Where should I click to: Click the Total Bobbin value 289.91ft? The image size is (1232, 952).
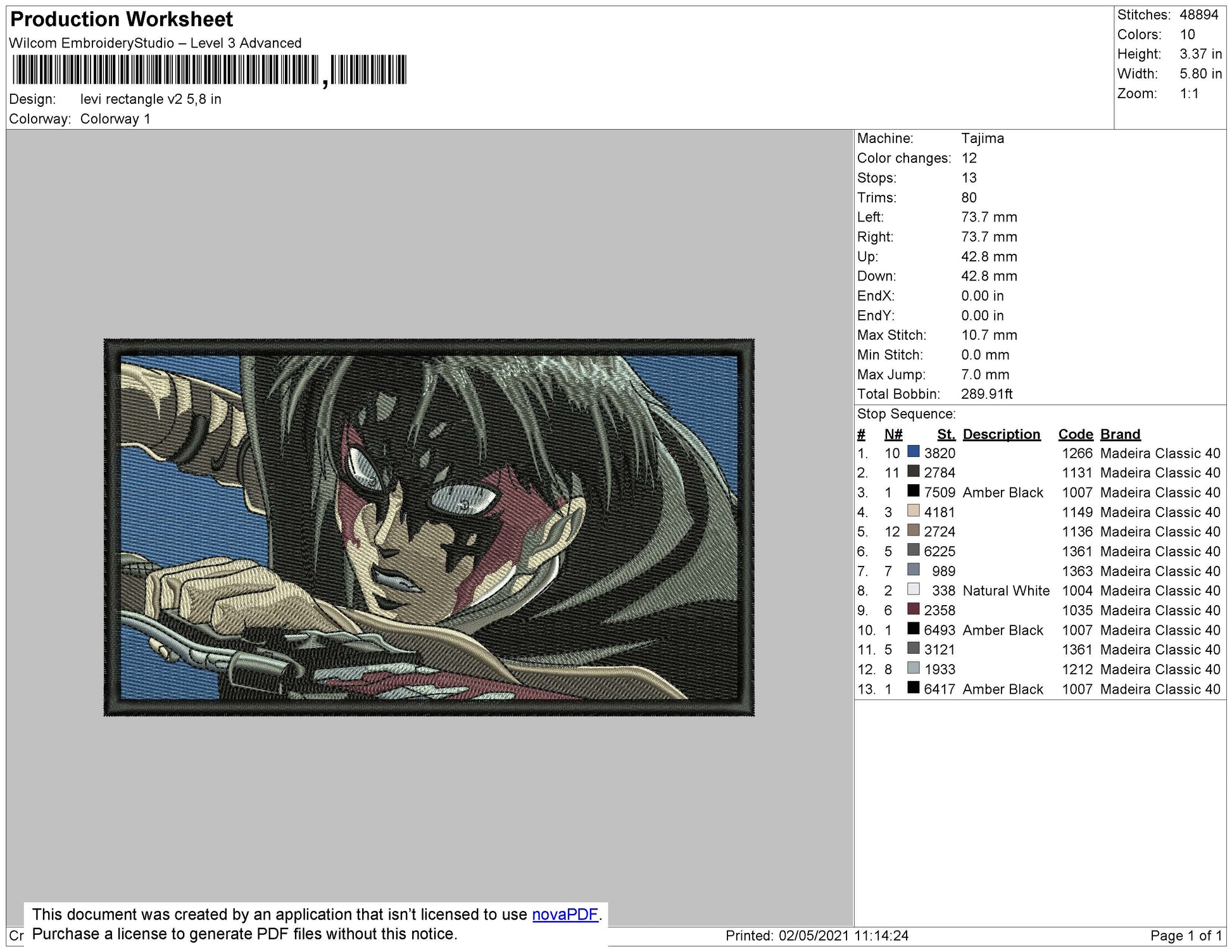(x=986, y=394)
